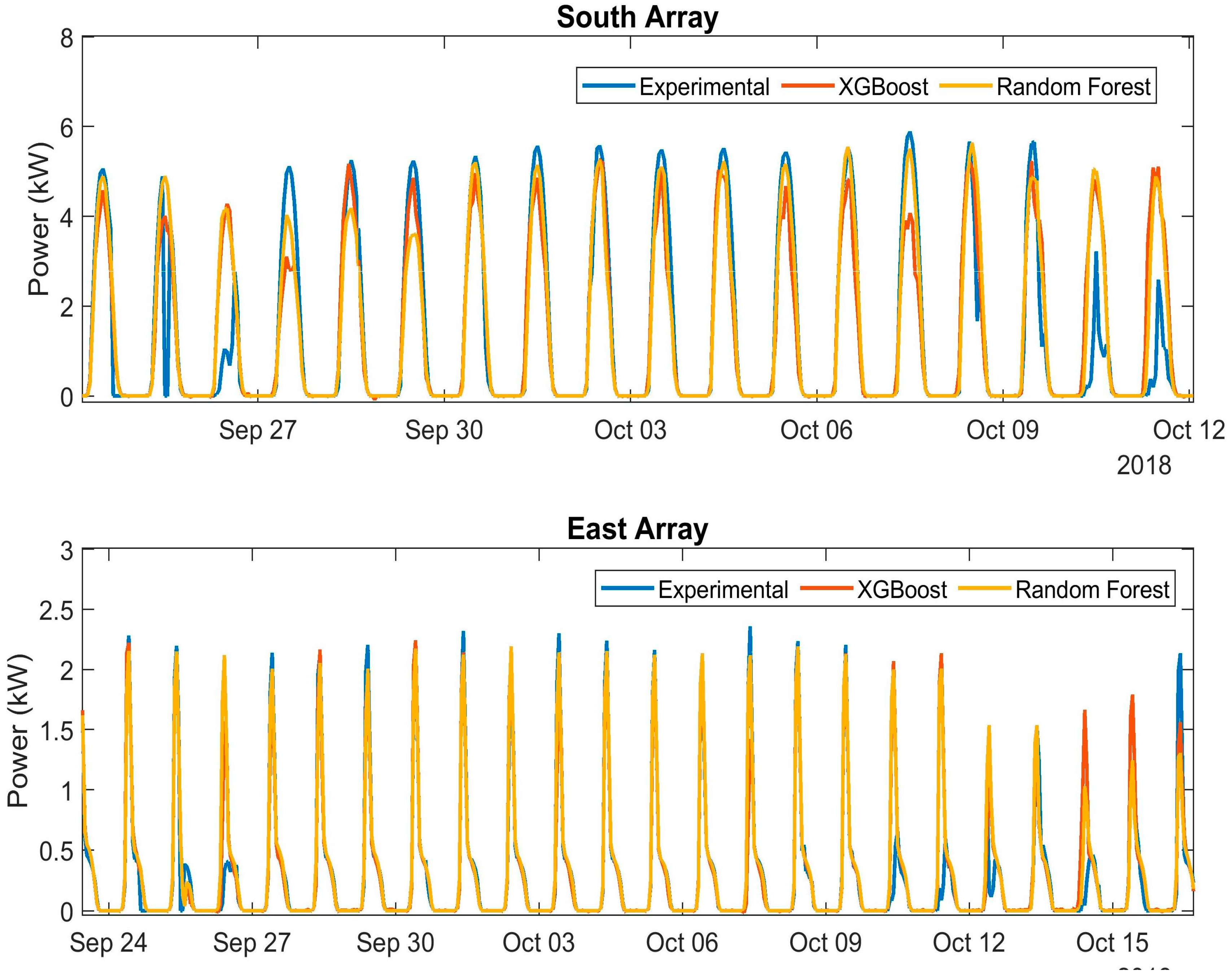Click Experimental legend entry in South Array

point(704,87)
